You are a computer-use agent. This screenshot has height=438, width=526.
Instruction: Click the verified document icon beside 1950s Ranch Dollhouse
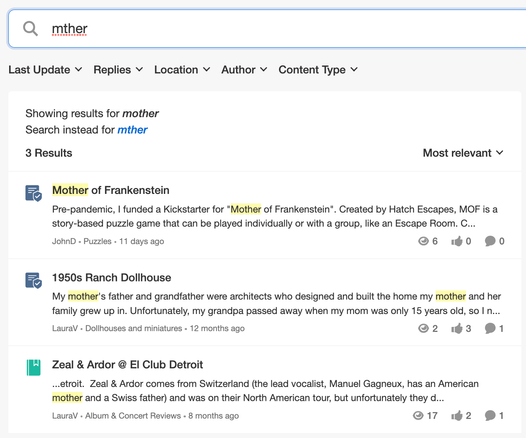coord(34,280)
